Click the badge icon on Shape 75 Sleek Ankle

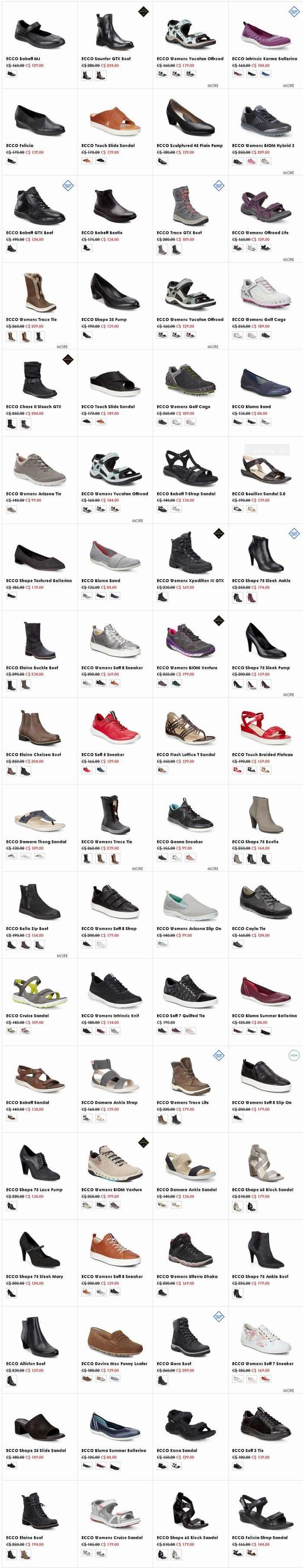tap(294, 533)
